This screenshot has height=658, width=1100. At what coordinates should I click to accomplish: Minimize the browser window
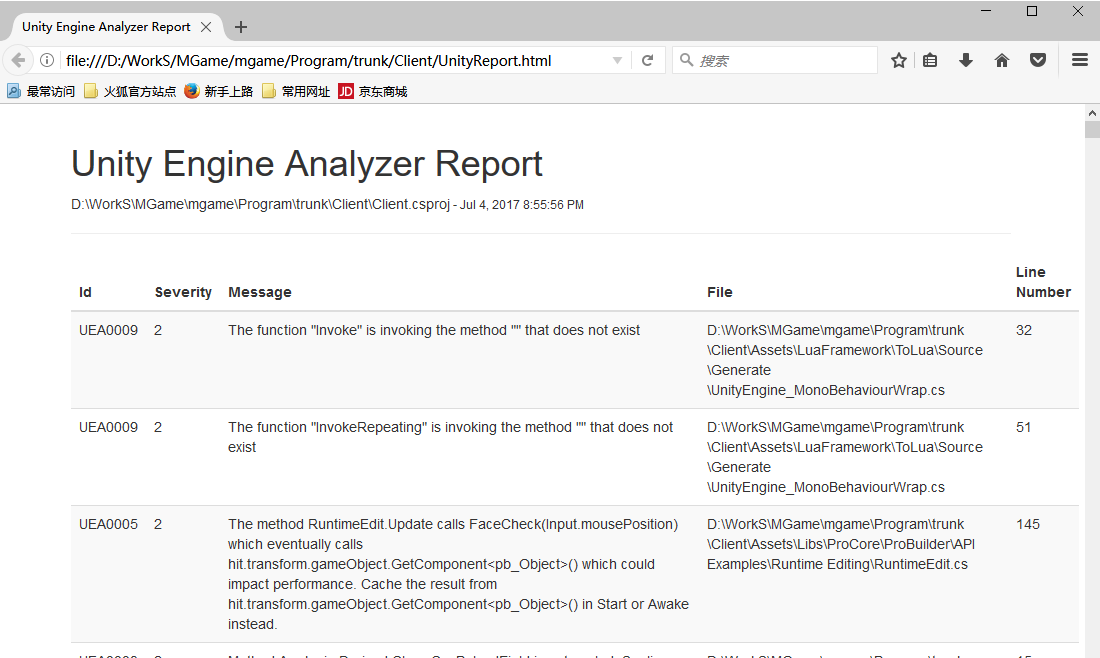986,11
